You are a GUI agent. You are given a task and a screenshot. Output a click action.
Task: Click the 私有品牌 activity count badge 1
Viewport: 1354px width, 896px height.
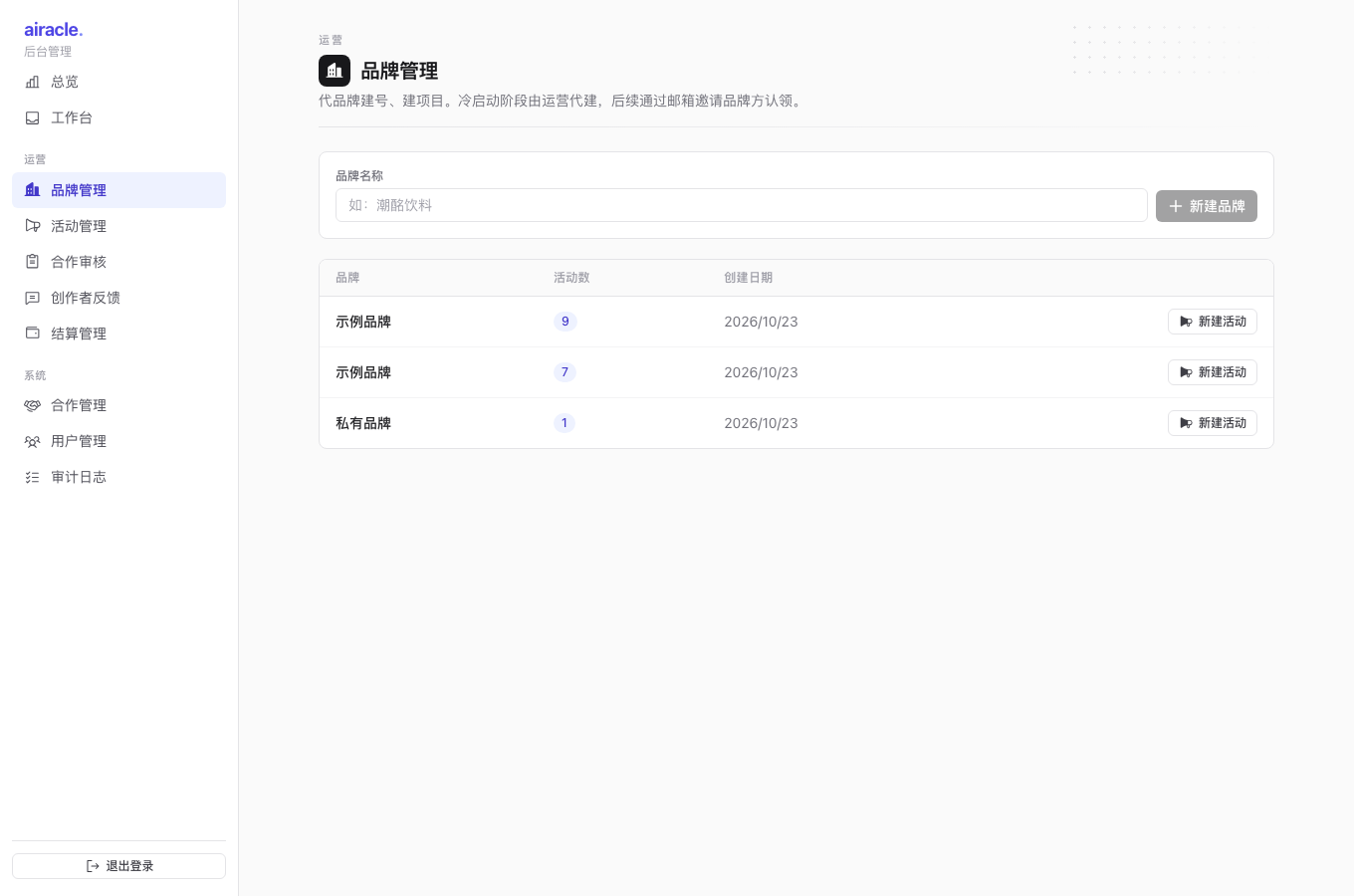click(564, 423)
